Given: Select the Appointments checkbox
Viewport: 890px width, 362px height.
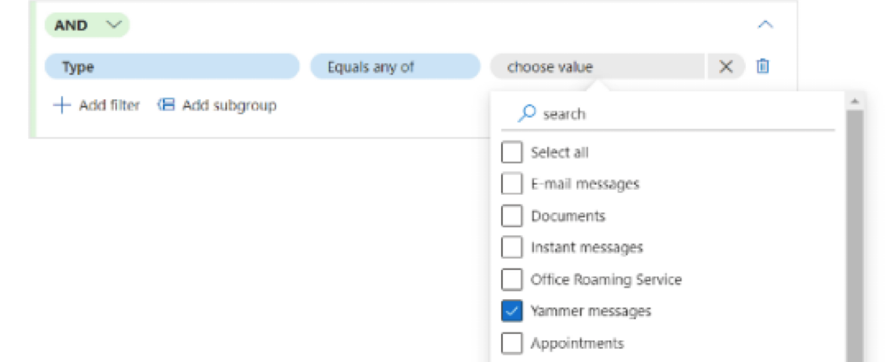Looking at the screenshot, I should [x=511, y=343].
